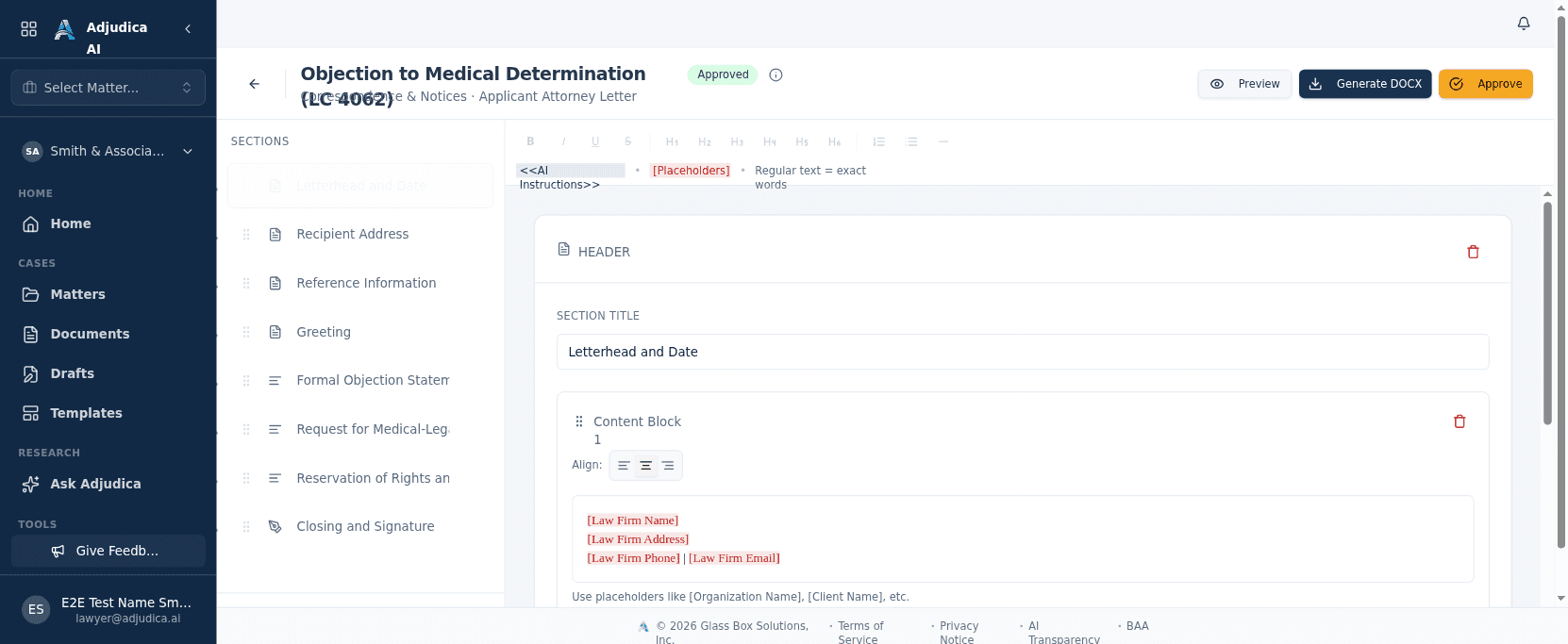Open Terms of Service link
Screen dimensions: 1568x644
click(860, 633)
